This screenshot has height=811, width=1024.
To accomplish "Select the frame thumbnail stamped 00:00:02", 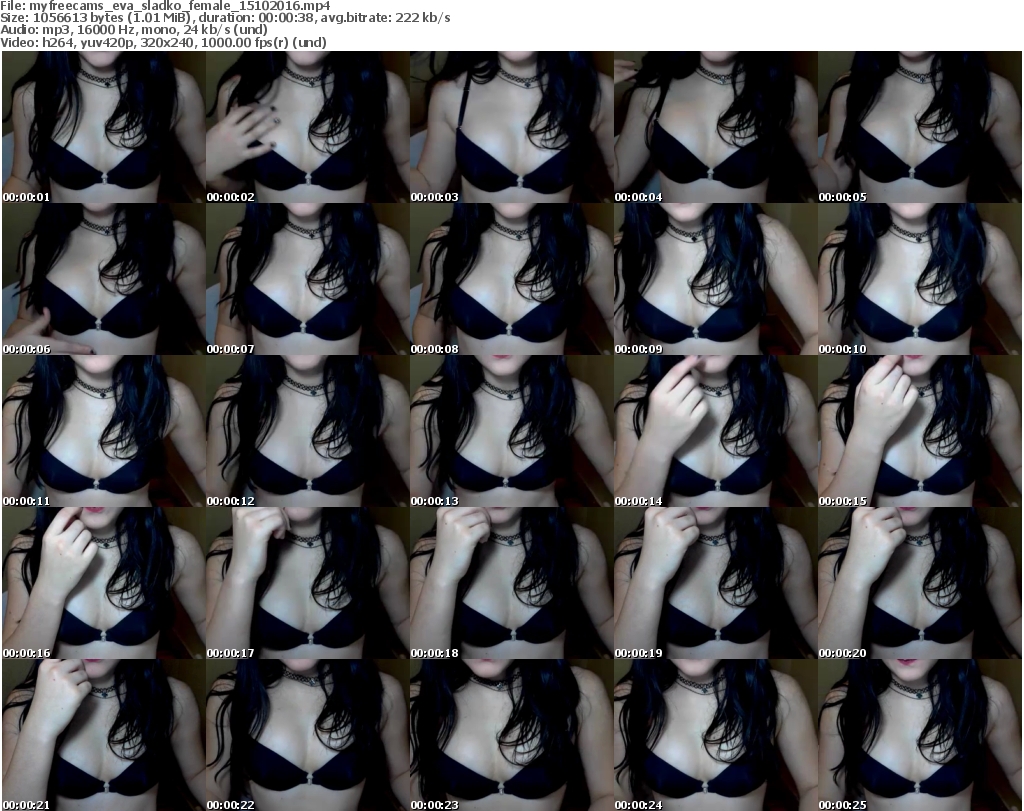I will 308,127.
